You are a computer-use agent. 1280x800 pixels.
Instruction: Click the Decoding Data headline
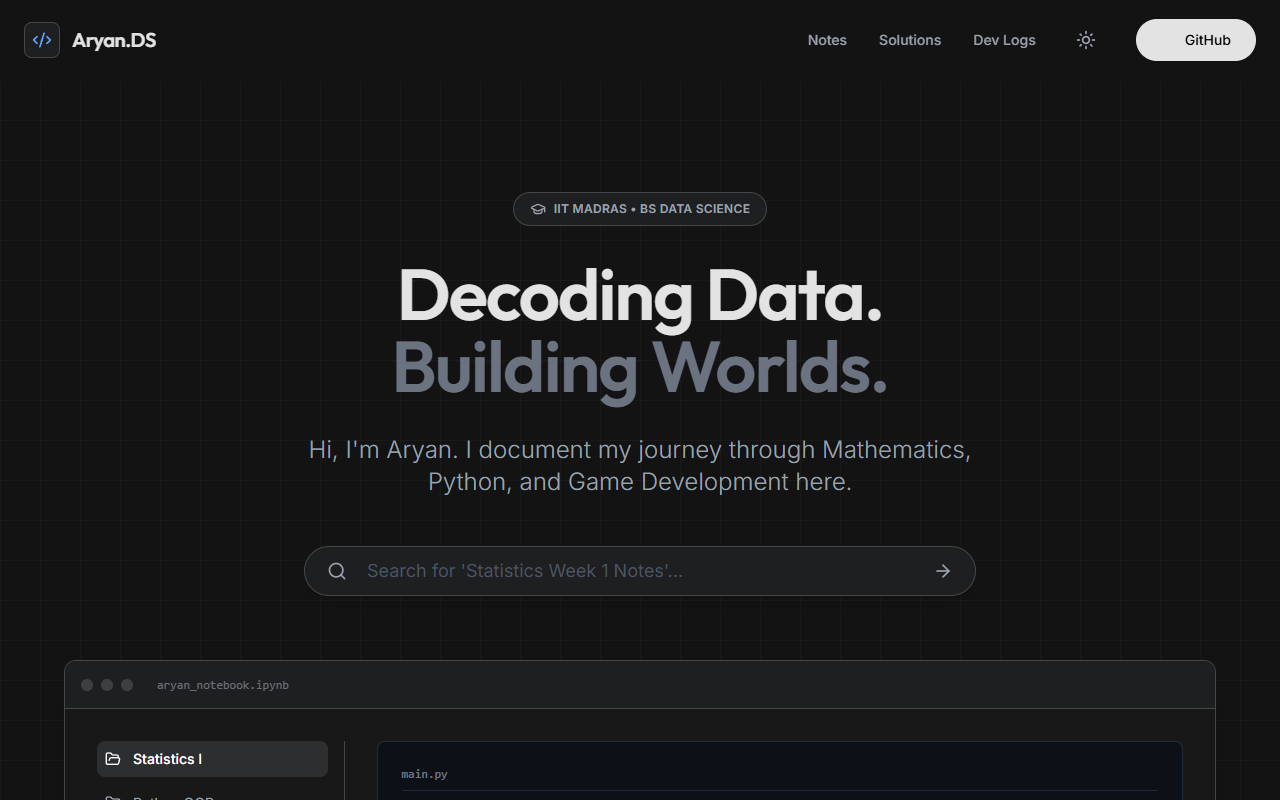[x=640, y=296]
